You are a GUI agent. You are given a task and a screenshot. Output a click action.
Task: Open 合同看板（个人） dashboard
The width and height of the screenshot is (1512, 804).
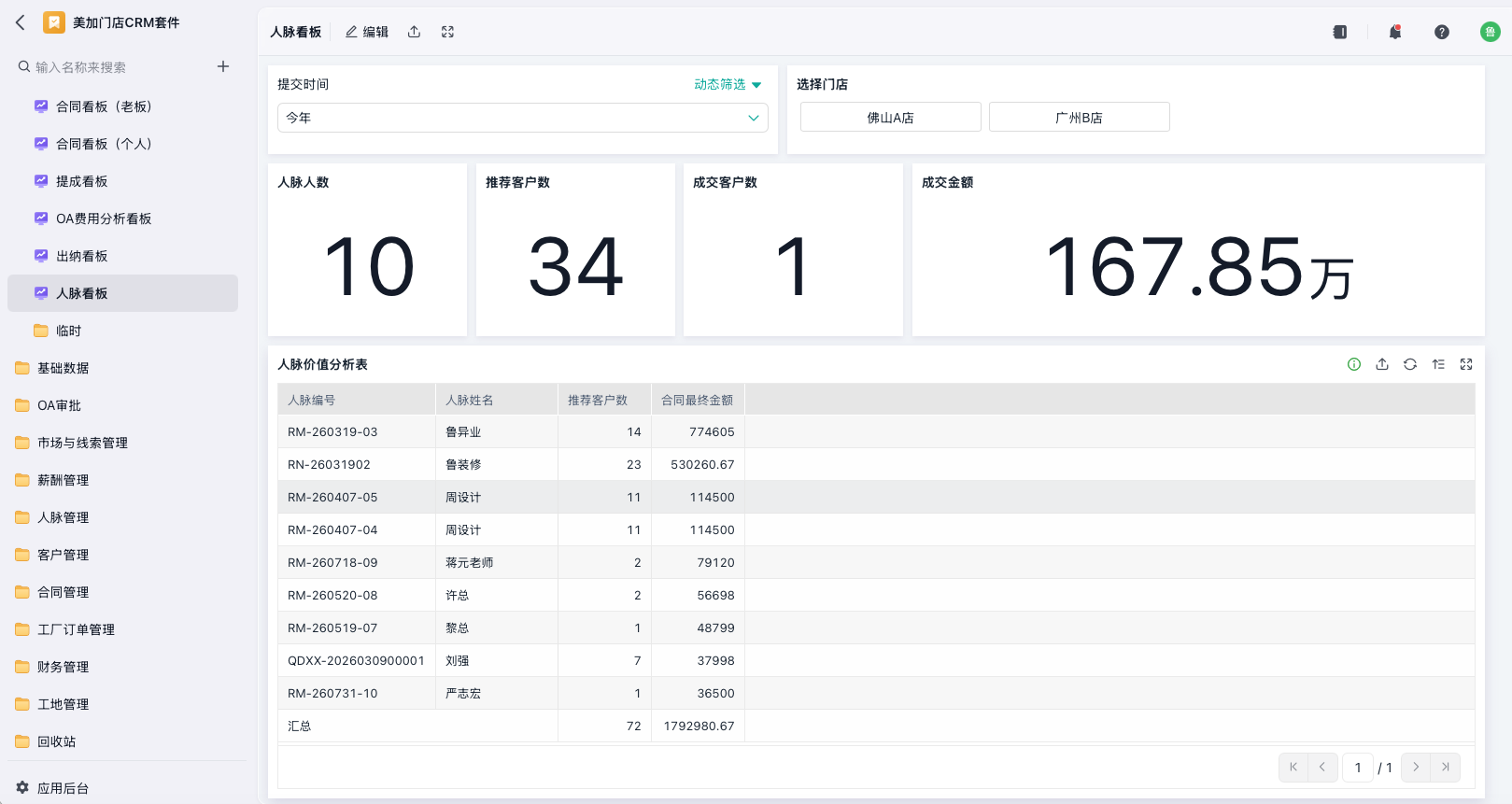[x=123, y=144]
